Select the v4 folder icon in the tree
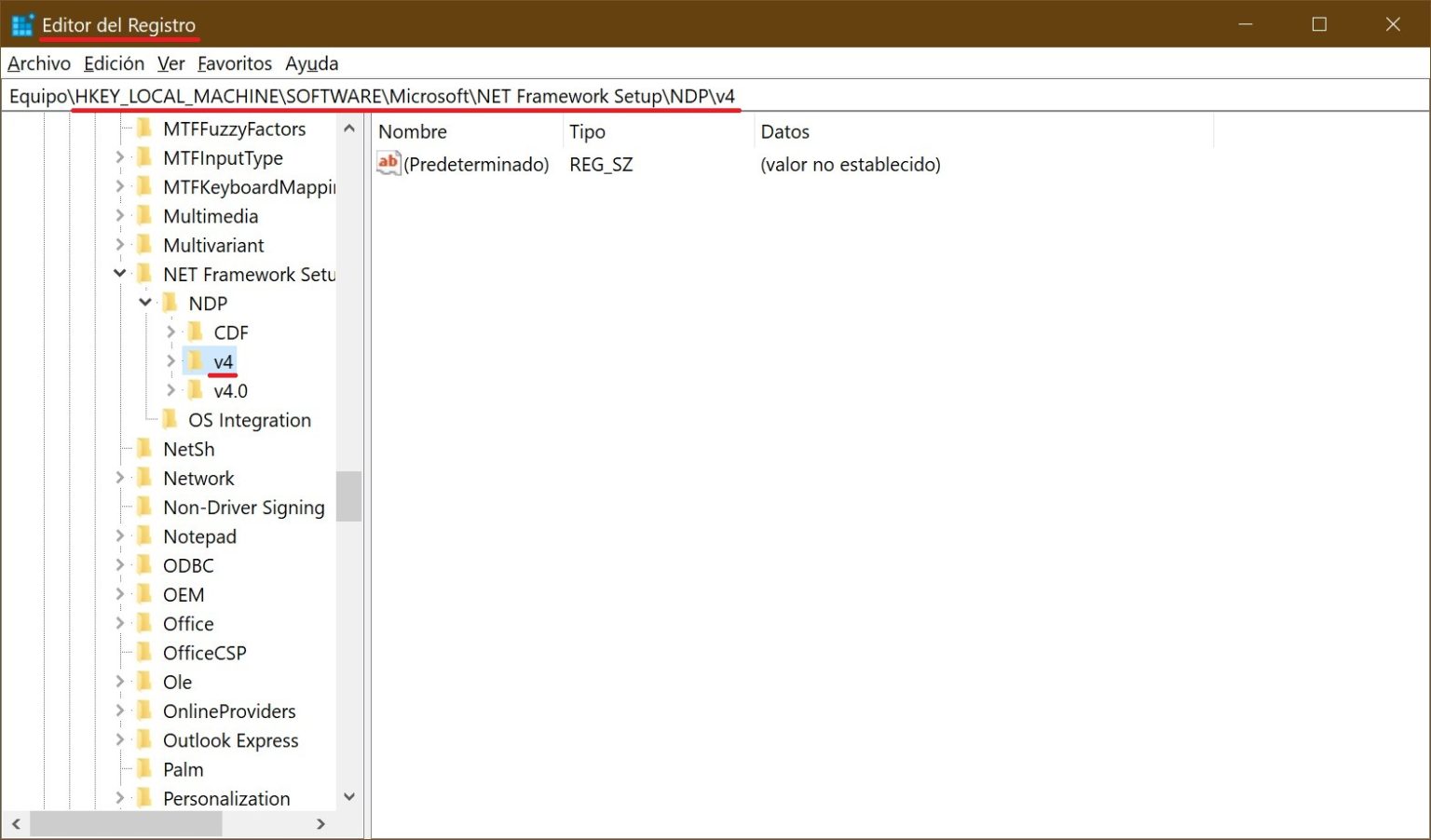Image resolution: width=1431 pixels, height=840 pixels. pyautogui.click(x=194, y=360)
